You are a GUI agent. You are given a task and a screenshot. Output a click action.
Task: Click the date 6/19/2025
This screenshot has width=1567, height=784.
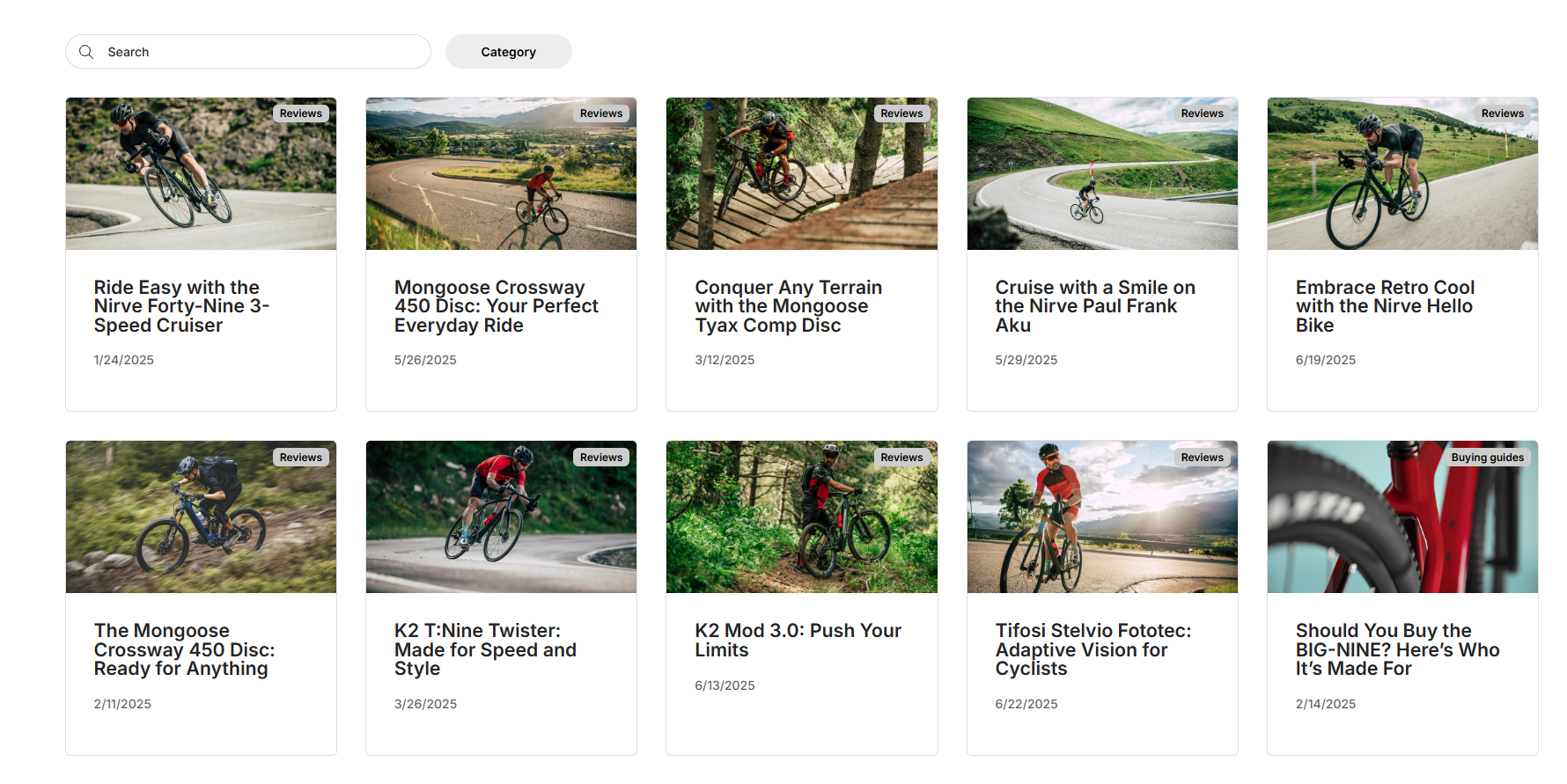tap(1326, 360)
